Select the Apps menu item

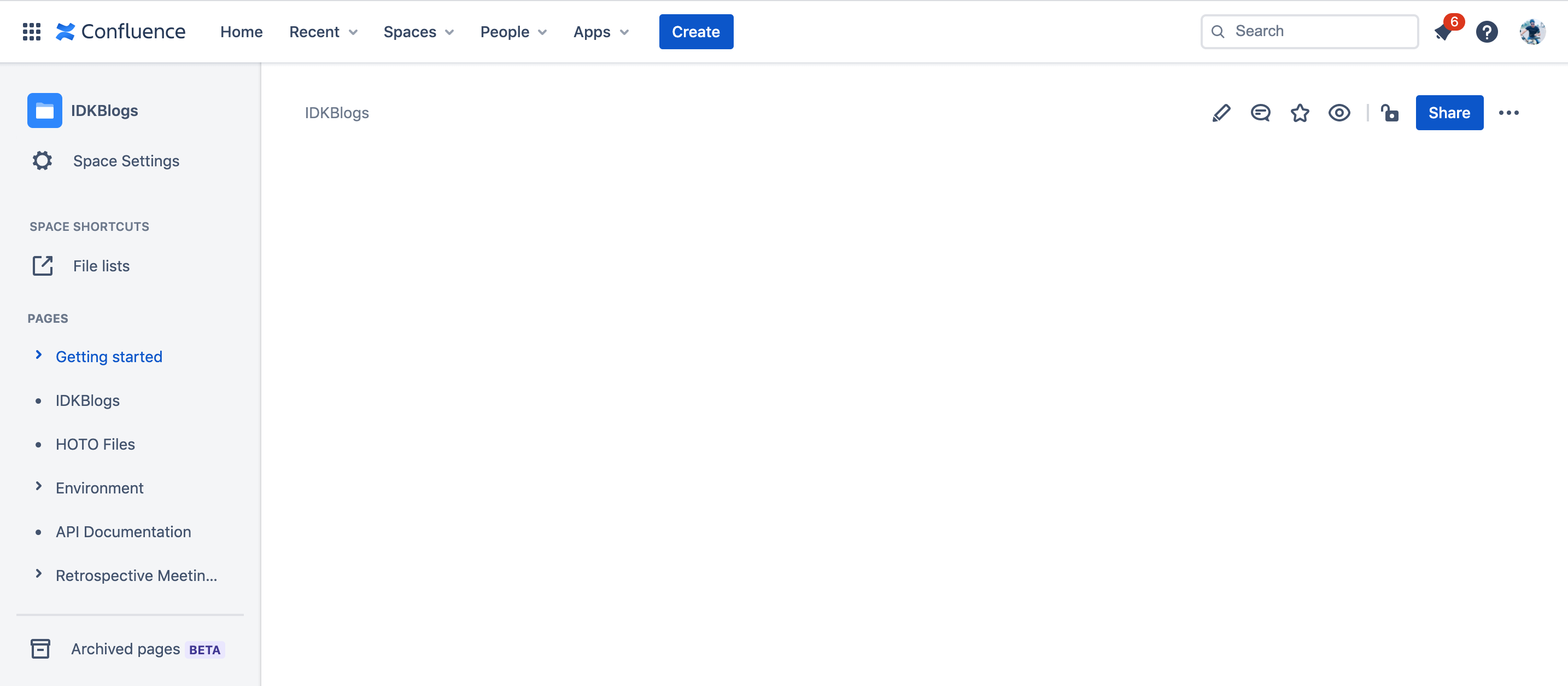pos(601,31)
